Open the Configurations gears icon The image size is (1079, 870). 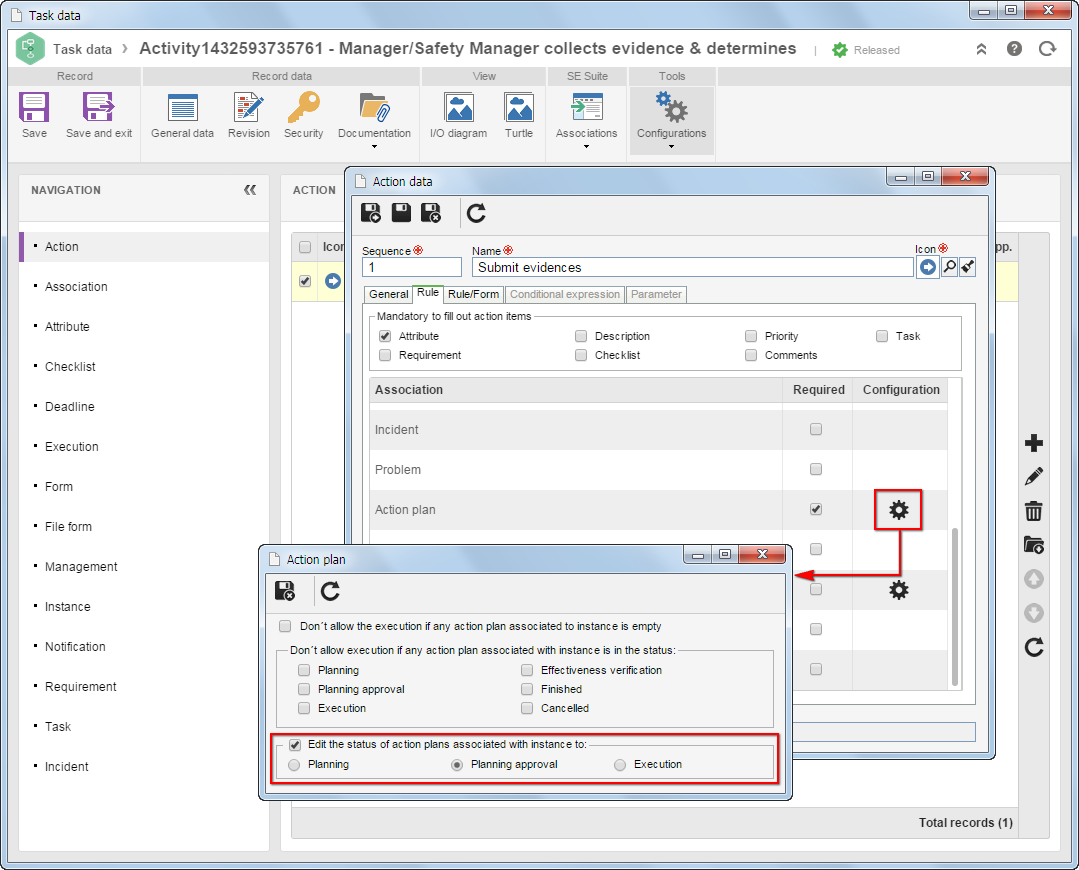coord(672,107)
